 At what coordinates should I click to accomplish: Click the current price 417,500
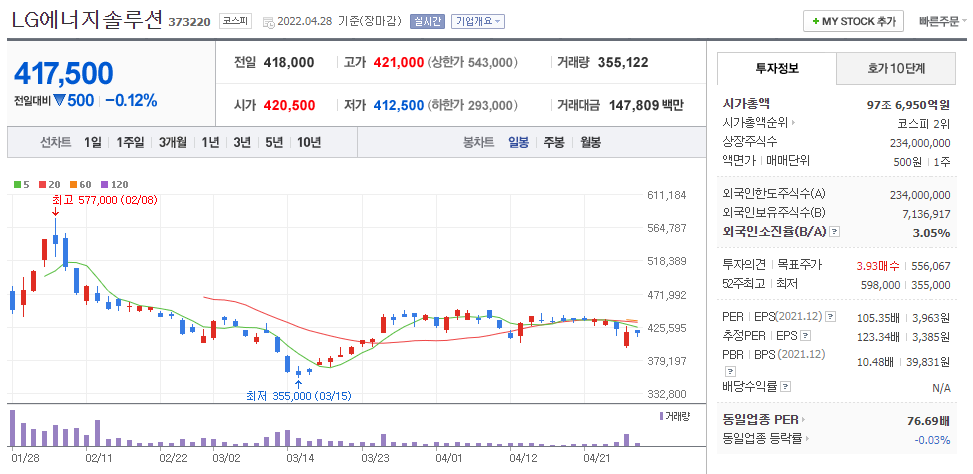tap(64, 73)
